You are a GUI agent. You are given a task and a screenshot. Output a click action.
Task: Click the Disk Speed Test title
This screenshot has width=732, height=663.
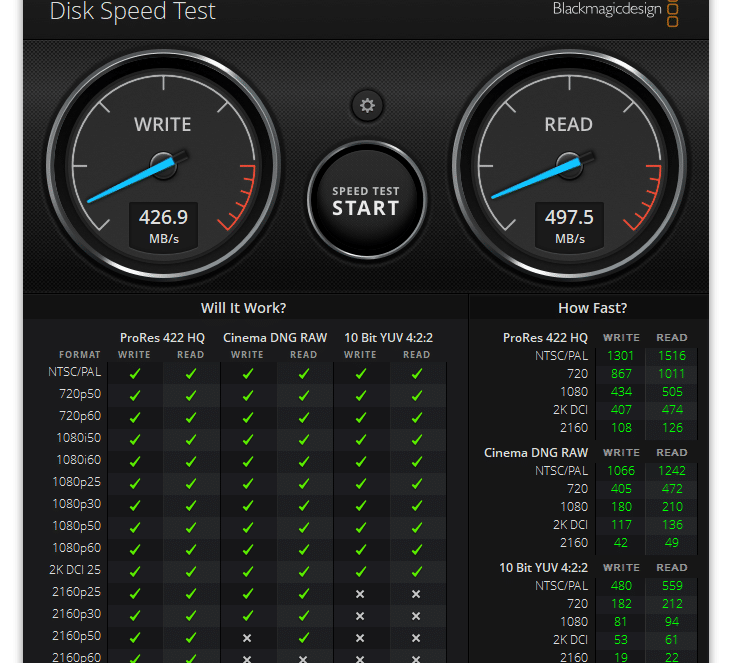click(x=133, y=11)
